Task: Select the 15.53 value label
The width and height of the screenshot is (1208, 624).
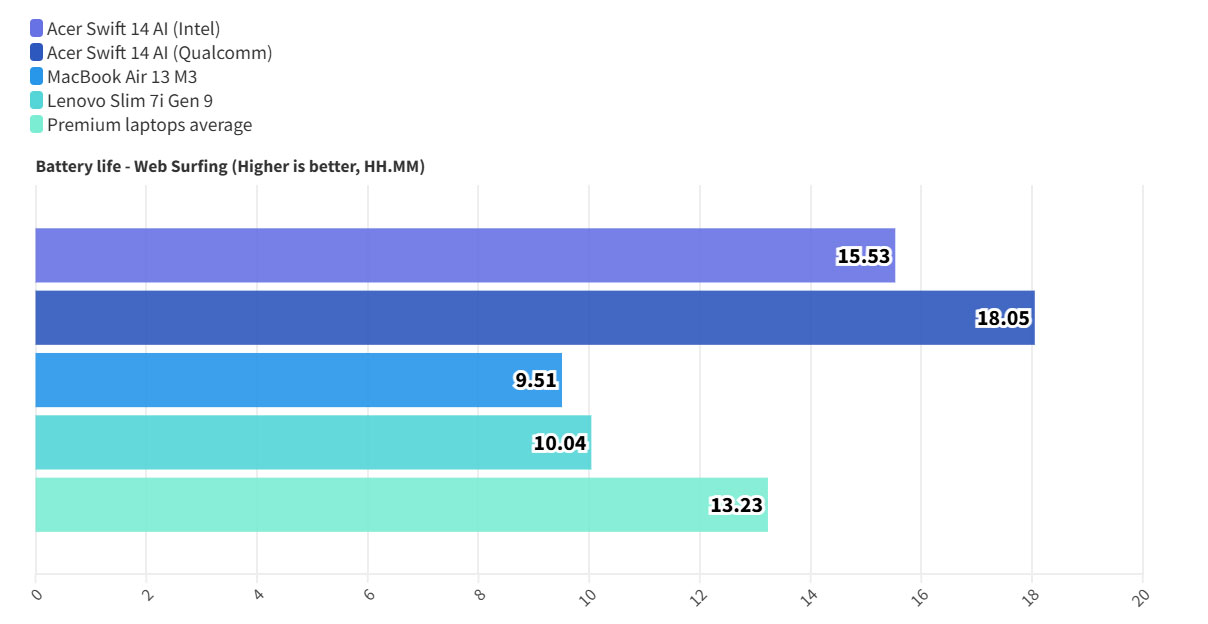Action: pos(863,256)
